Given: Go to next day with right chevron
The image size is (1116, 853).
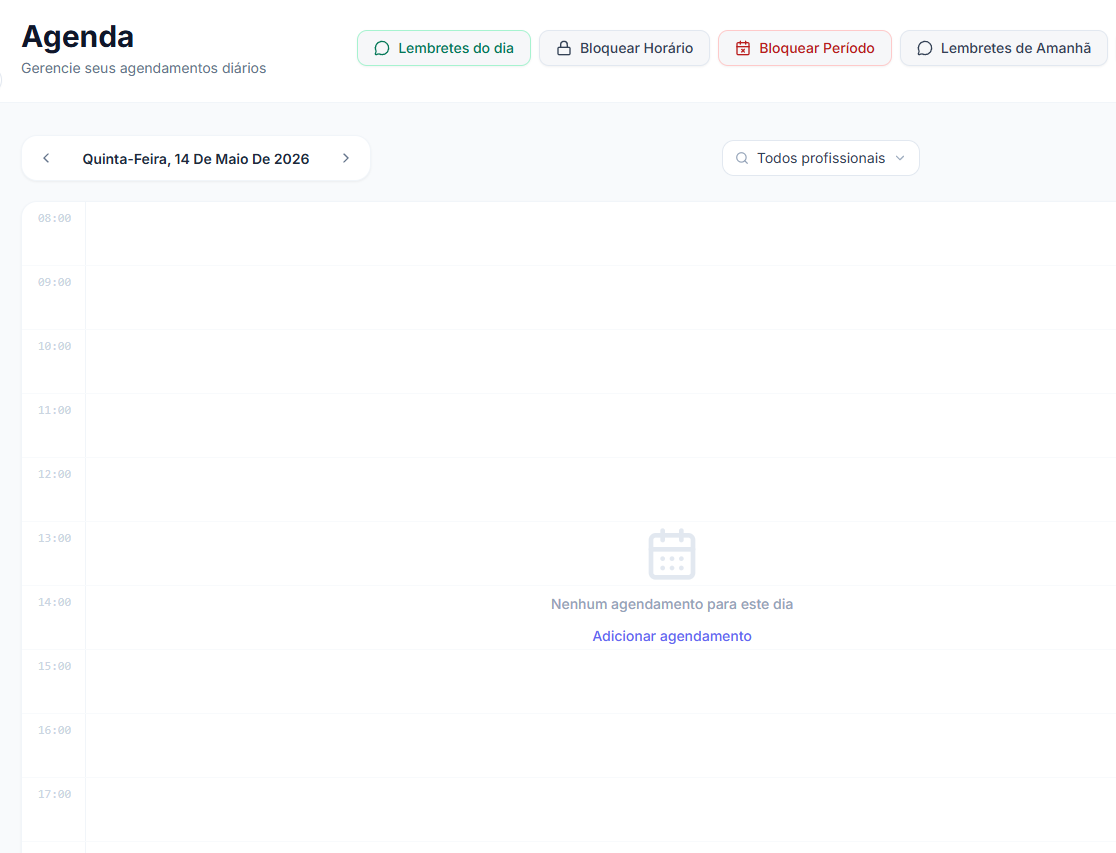Looking at the screenshot, I should [x=346, y=158].
